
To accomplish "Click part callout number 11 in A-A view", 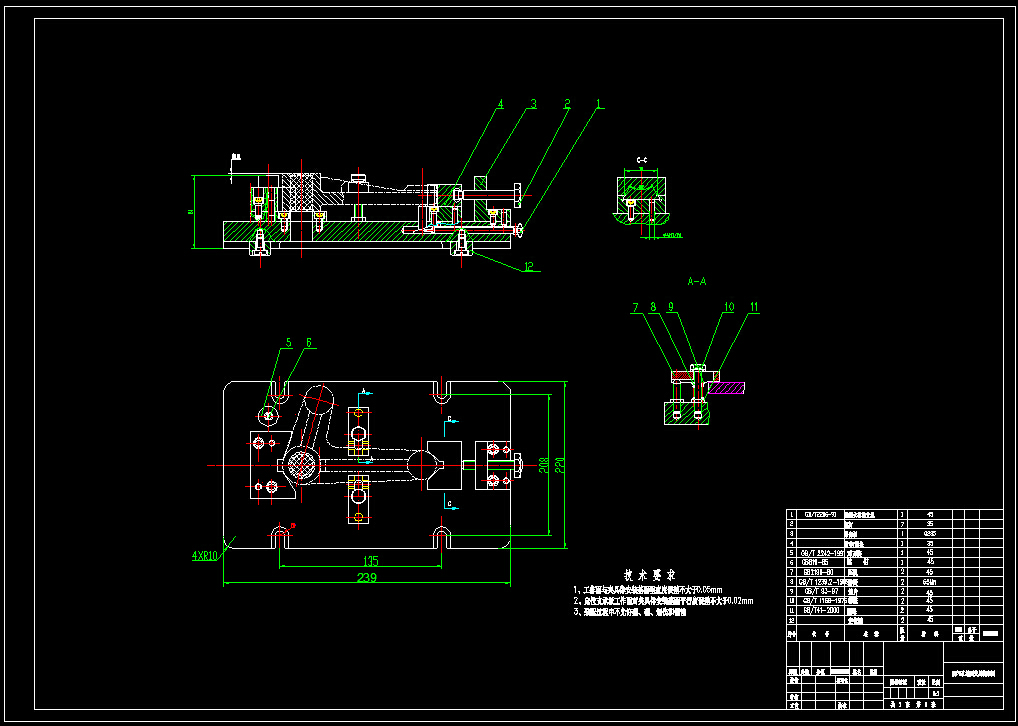I will [753, 307].
